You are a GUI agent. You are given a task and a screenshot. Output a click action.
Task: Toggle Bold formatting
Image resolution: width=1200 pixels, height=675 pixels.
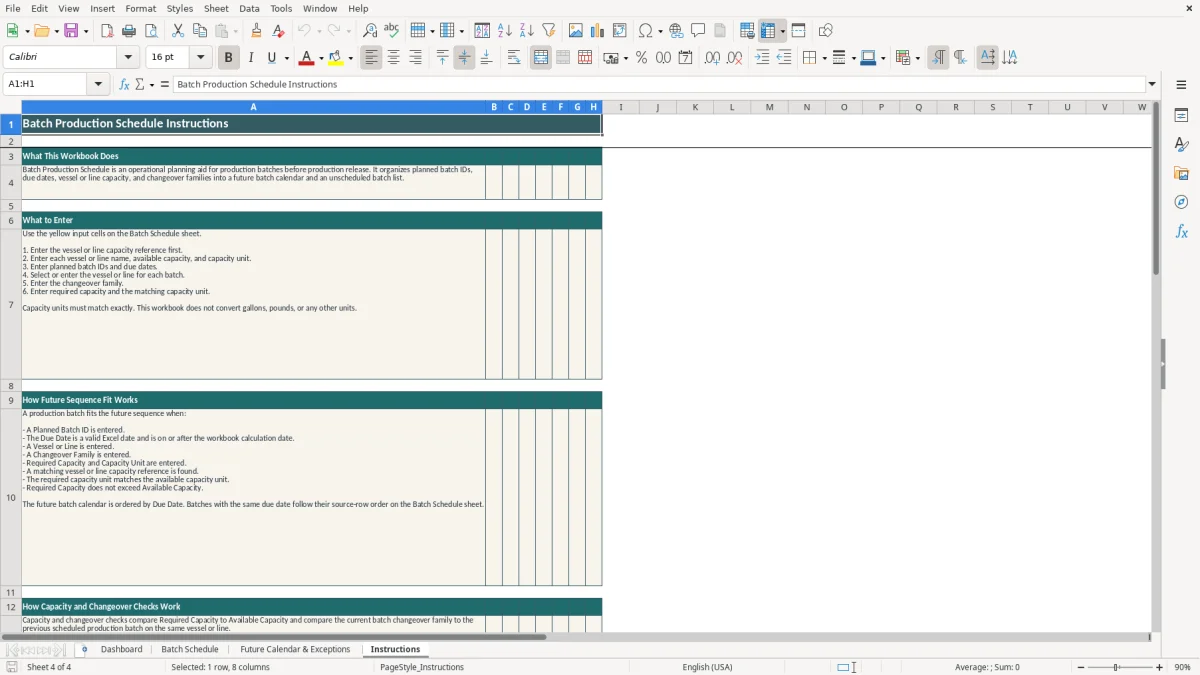[228, 58]
